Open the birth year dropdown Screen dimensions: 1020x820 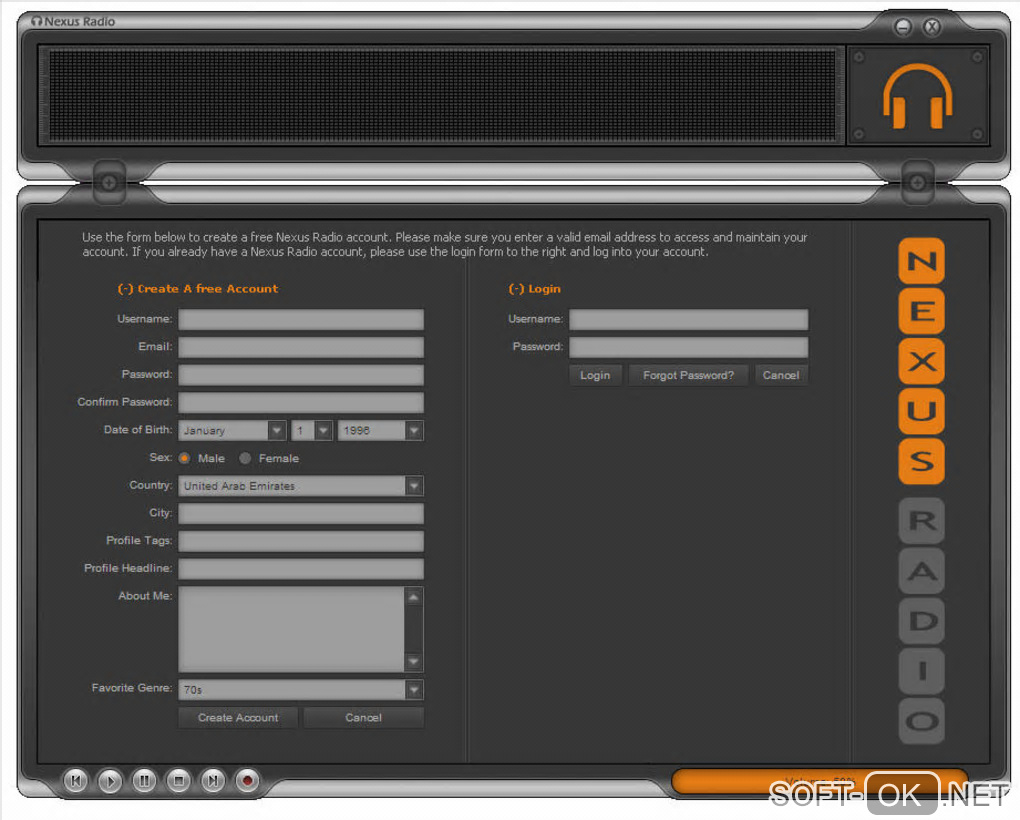tap(381, 430)
